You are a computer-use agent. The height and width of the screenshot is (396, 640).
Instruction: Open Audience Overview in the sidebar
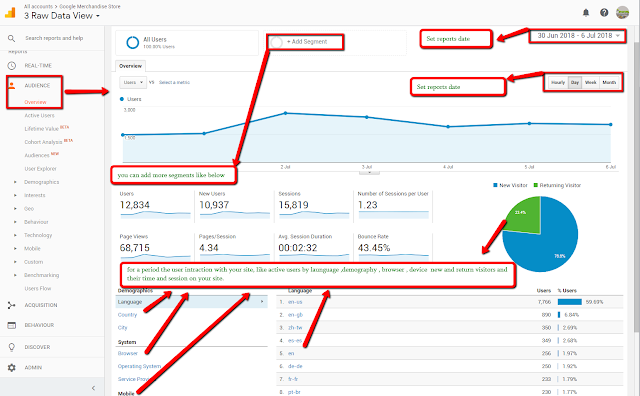36,102
